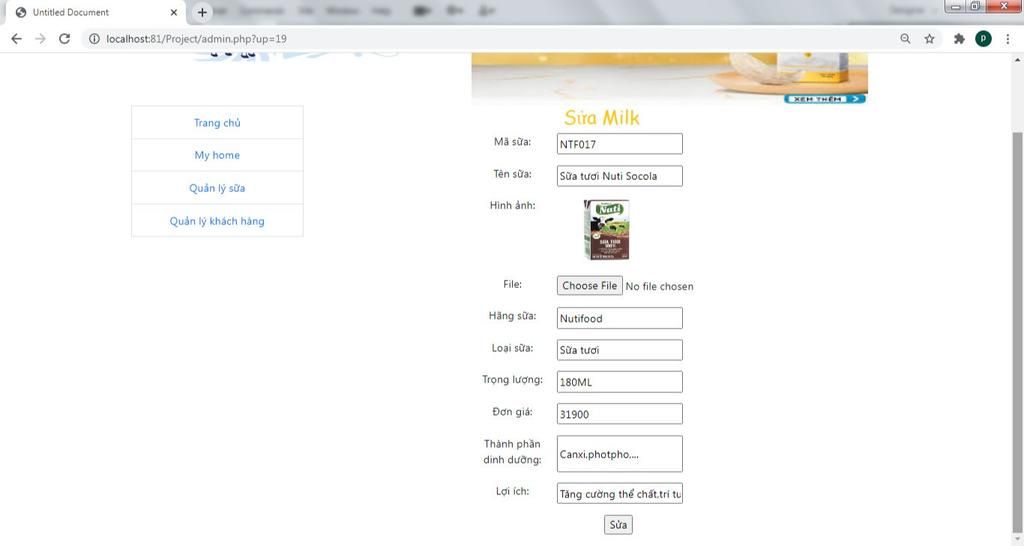
Task: Edit the Thành phần dinh dưỡng textarea
Action: click(x=620, y=453)
